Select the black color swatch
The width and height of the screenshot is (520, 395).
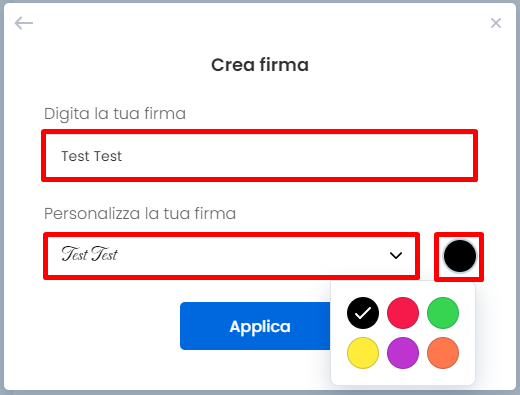tap(363, 313)
